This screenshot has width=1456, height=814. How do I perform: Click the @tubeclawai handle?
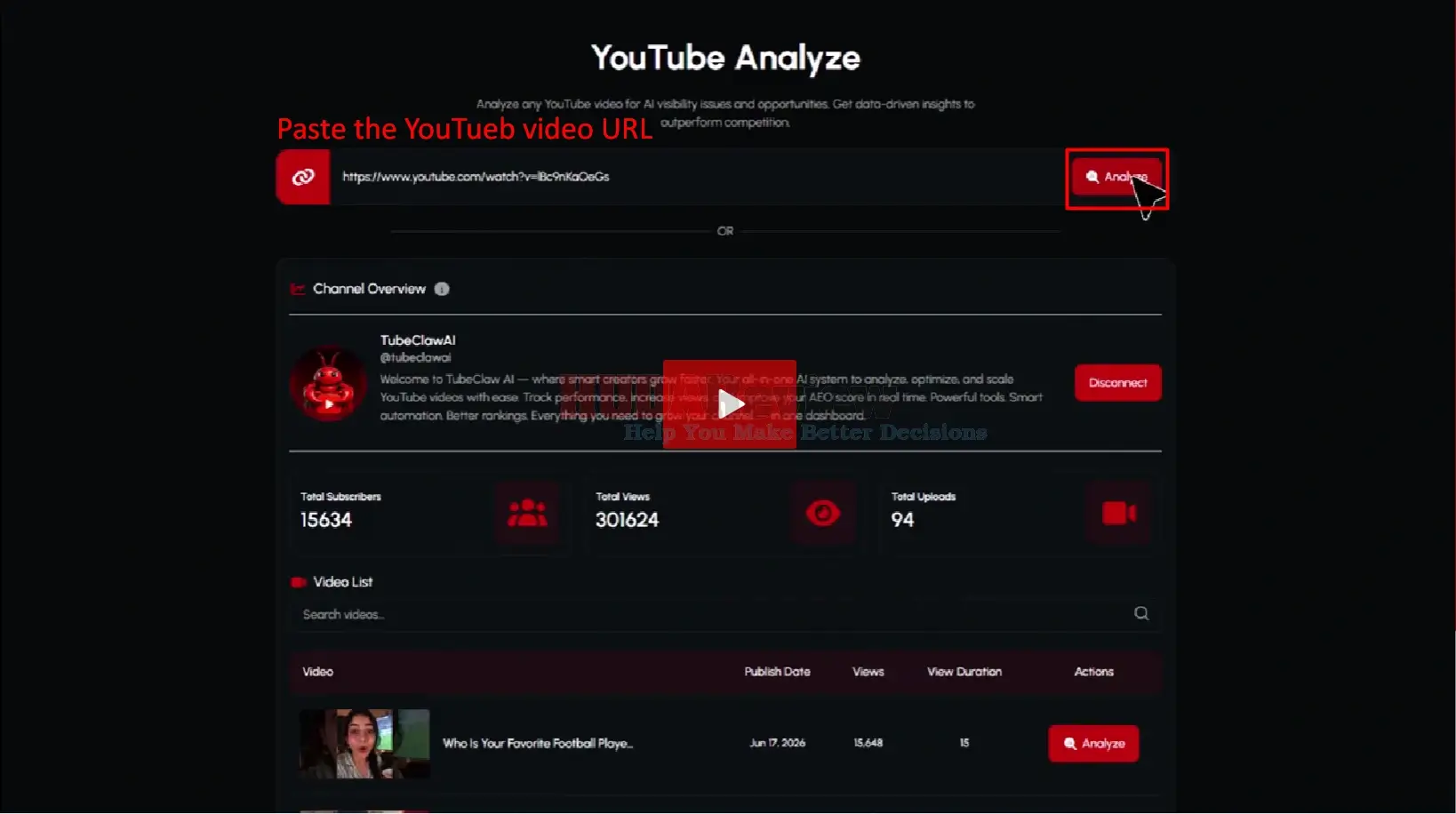(415, 357)
